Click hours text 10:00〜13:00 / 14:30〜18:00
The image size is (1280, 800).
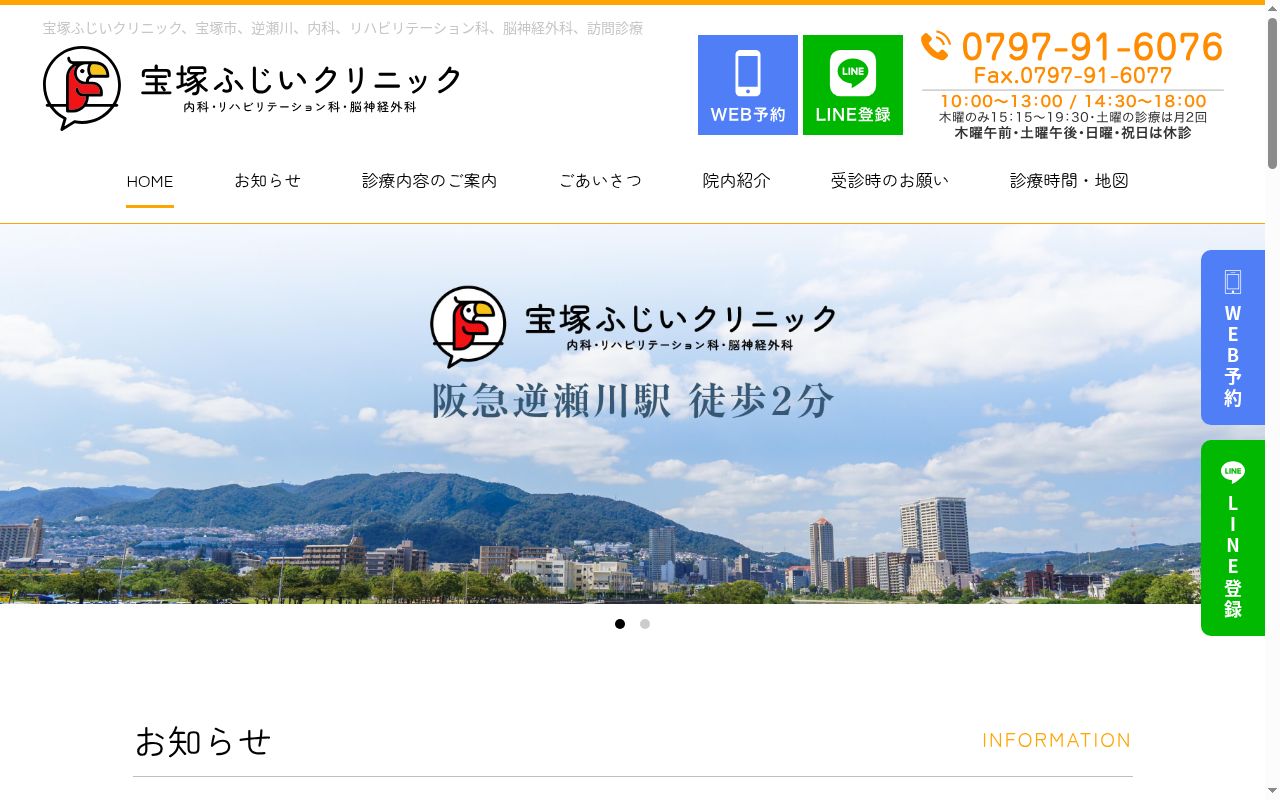[1073, 101]
